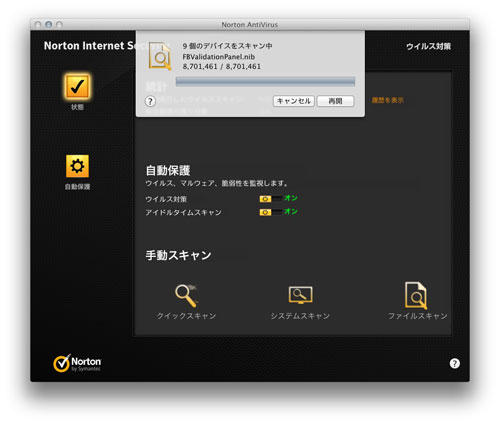500x424 pixels.
Task: Click 再開 resume button
Action: pyautogui.click(x=335, y=101)
